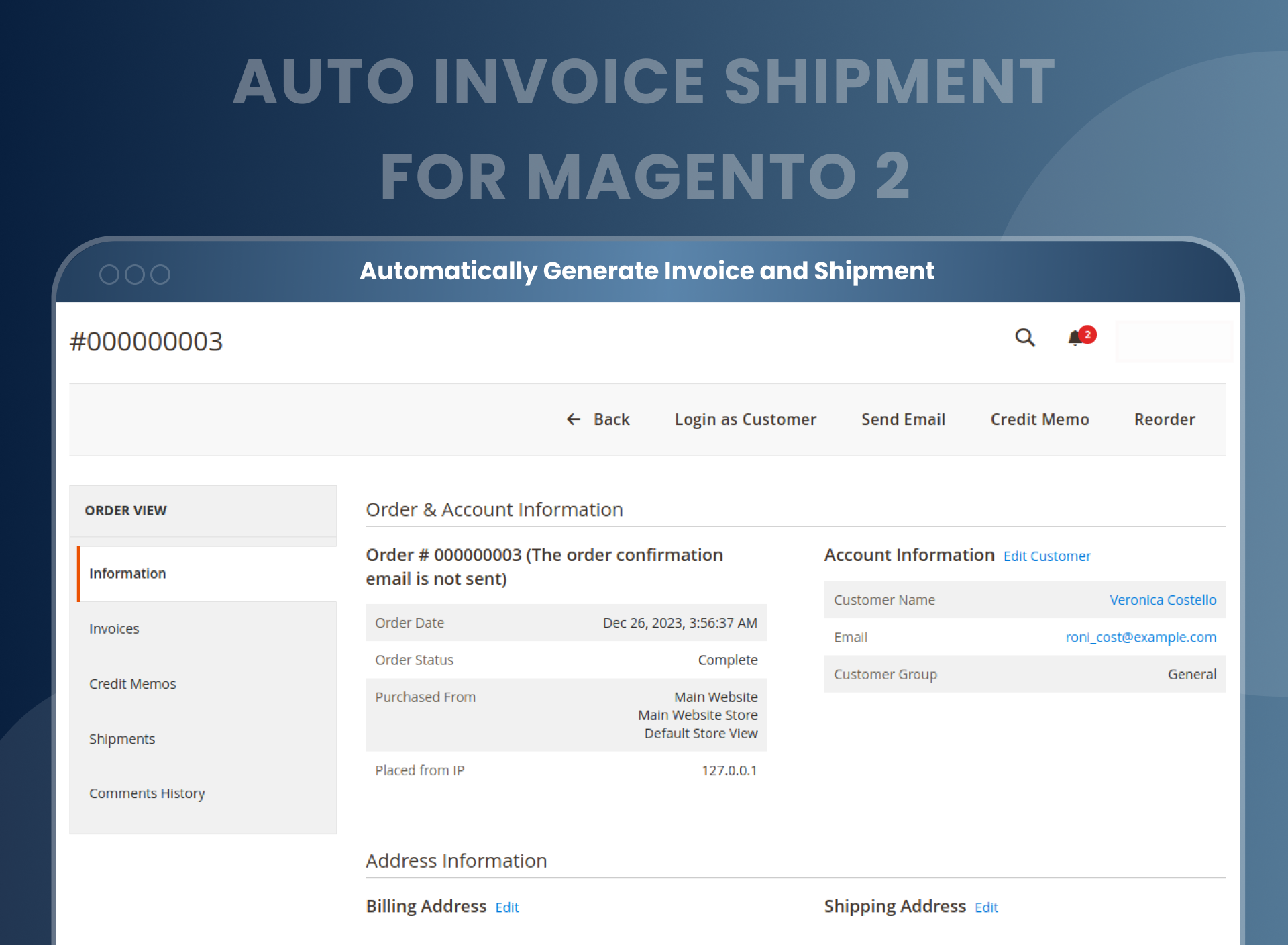
Task: Edit the Shipping Address
Action: click(x=986, y=907)
